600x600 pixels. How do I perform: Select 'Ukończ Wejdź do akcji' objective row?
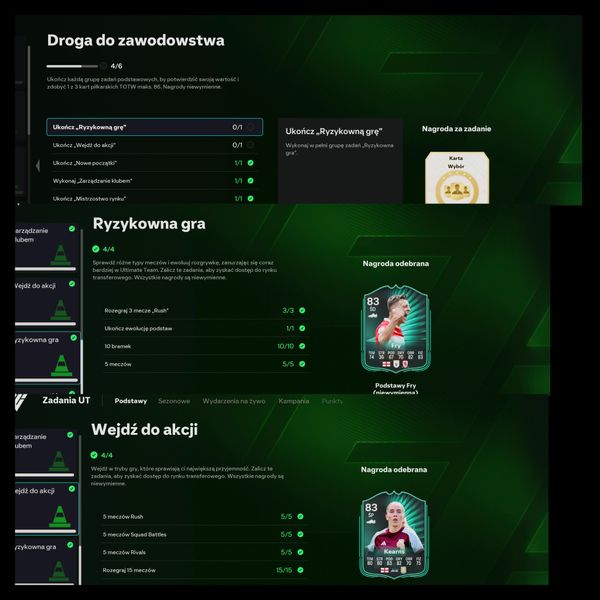155,145
